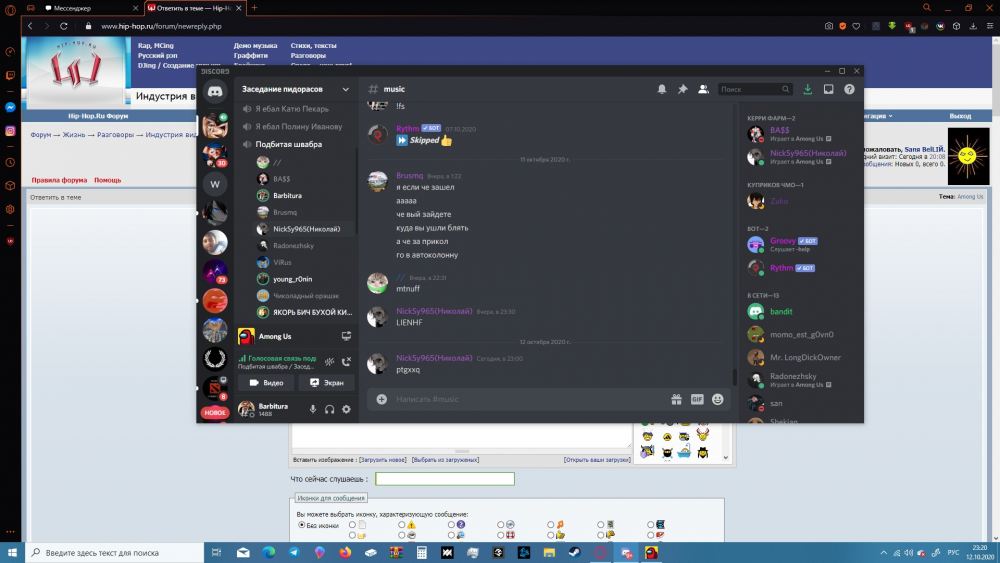Open the server with the W icon
Image resolution: width=1000 pixels, height=563 pixels.
(215, 184)
